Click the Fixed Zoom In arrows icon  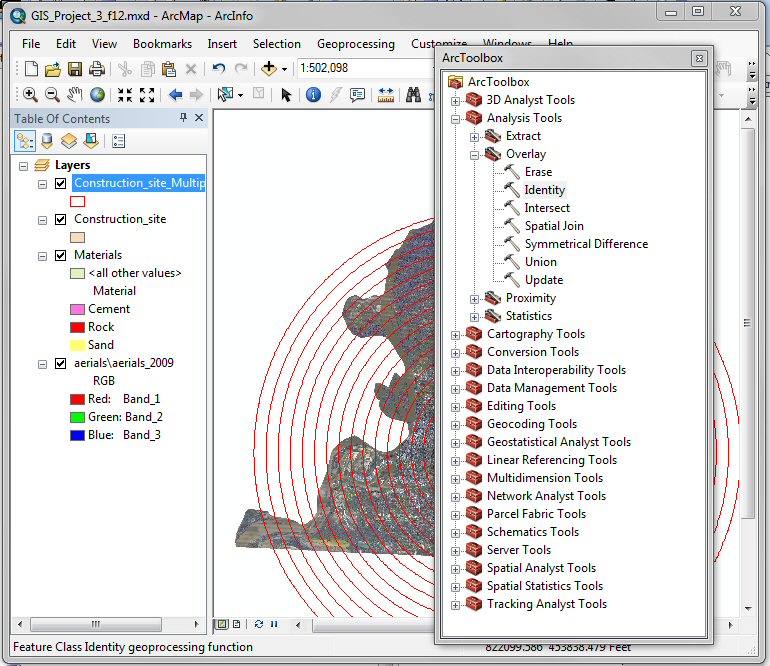(x=125, y=95)
